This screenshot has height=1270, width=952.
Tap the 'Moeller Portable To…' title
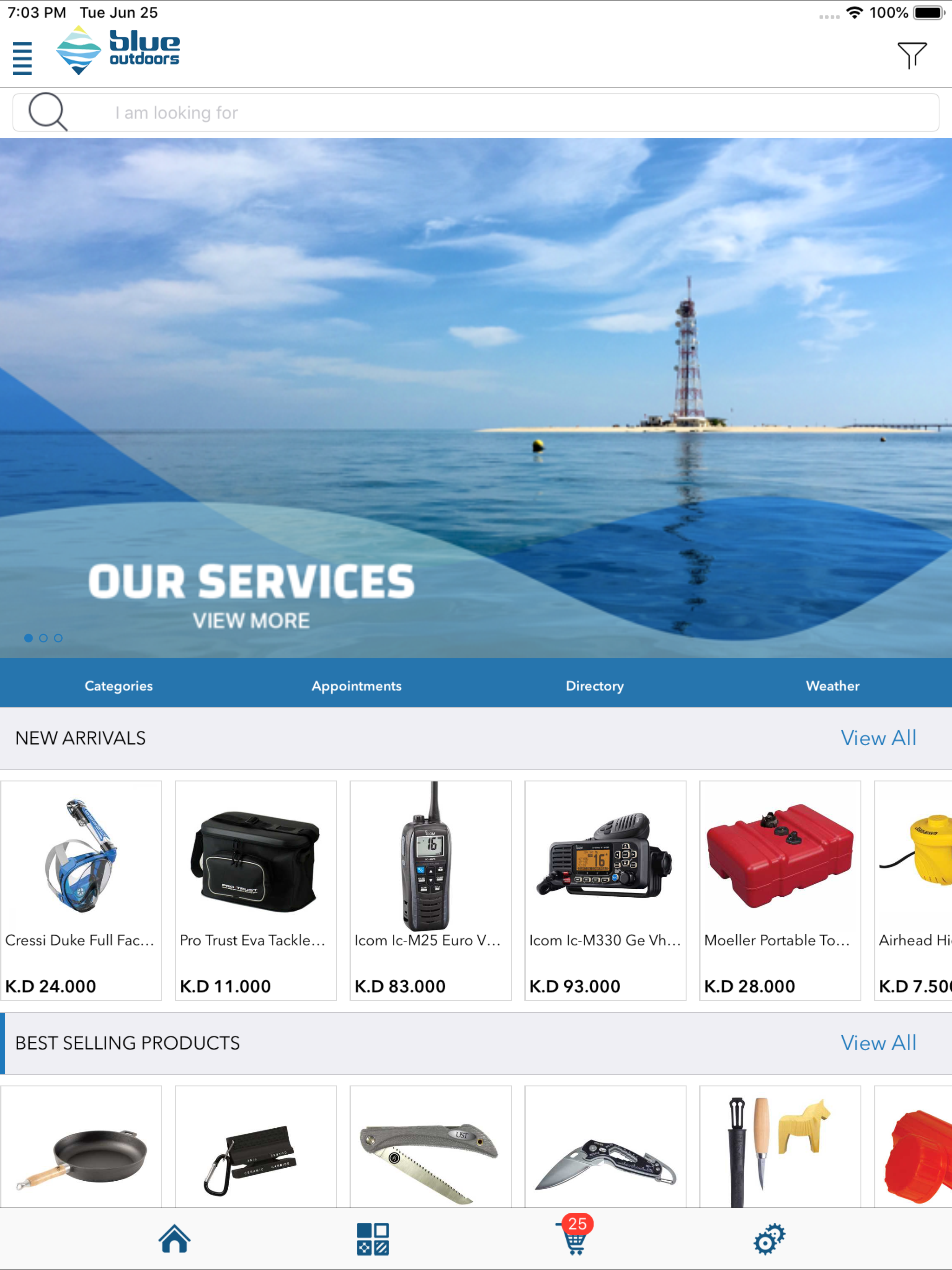pyautogui.click(x=777, y=940)
